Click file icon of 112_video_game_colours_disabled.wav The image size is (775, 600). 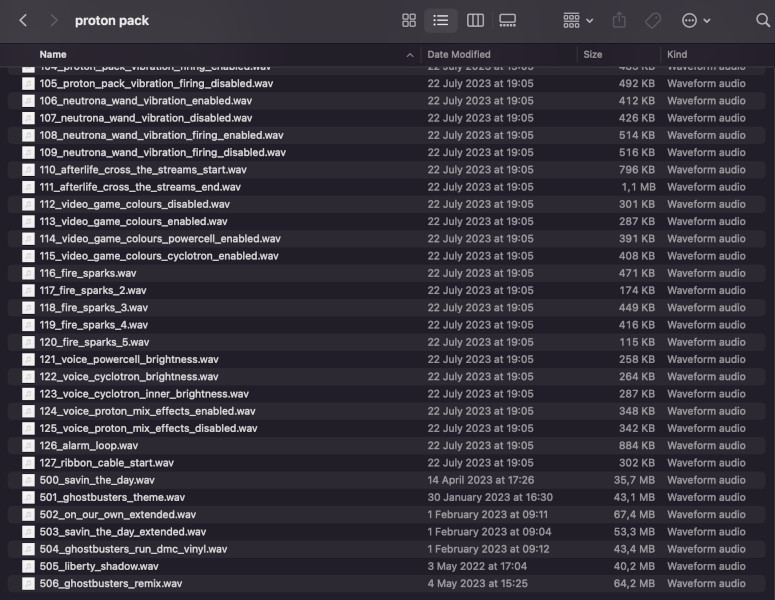point(29,205)
